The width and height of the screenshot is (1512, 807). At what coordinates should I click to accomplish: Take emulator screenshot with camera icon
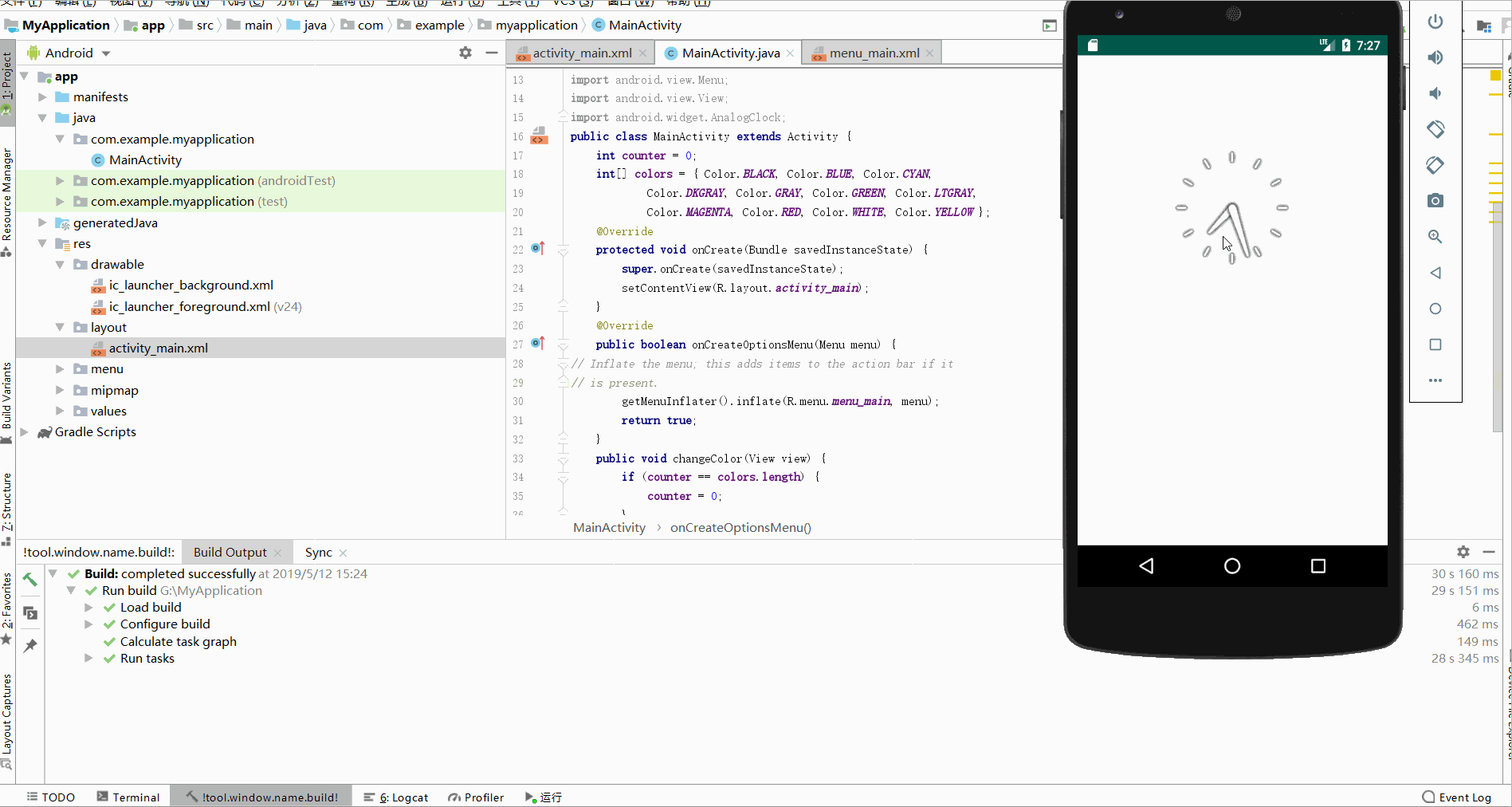(1435, 201)
